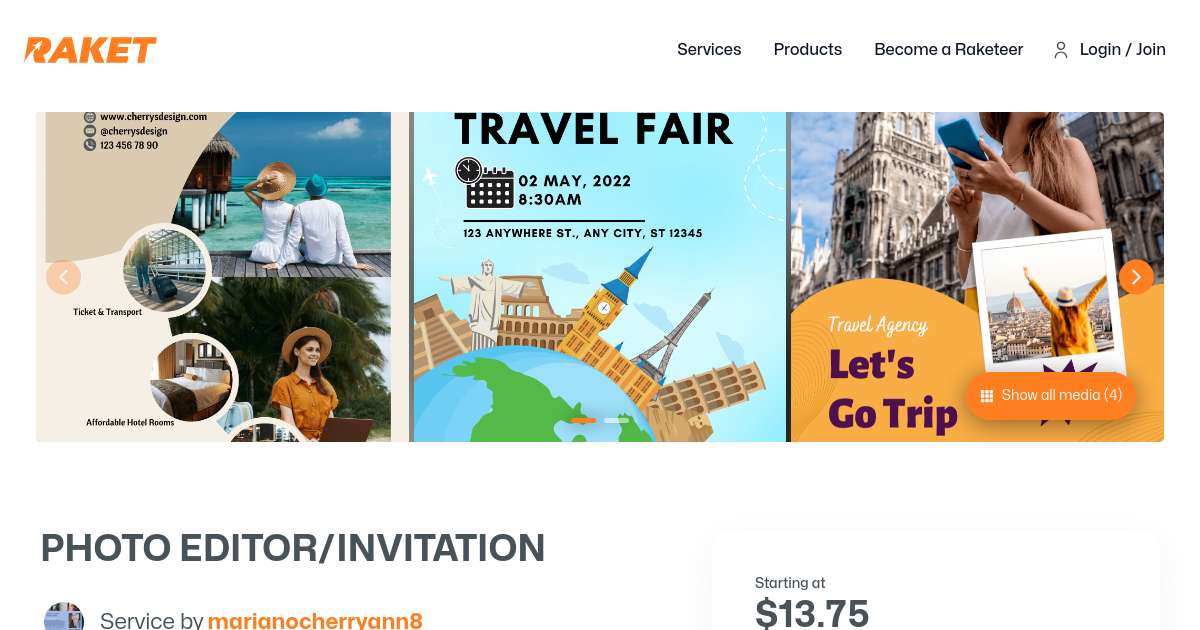Open the Products menu
The image size is (1200, 630).
coord(807,50)
